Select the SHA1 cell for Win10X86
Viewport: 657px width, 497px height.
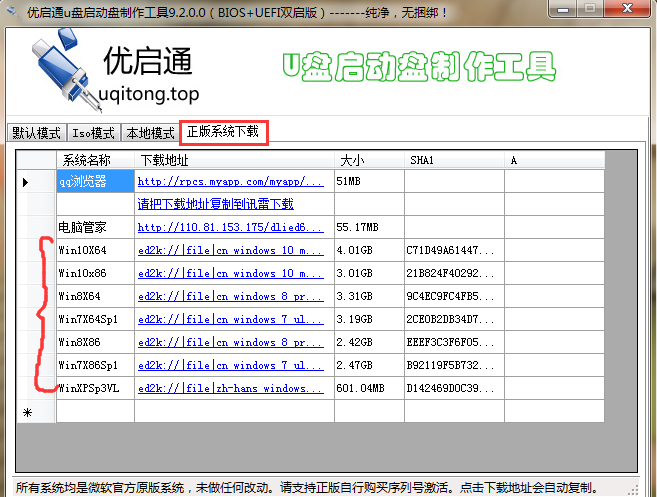pos(454,273)
